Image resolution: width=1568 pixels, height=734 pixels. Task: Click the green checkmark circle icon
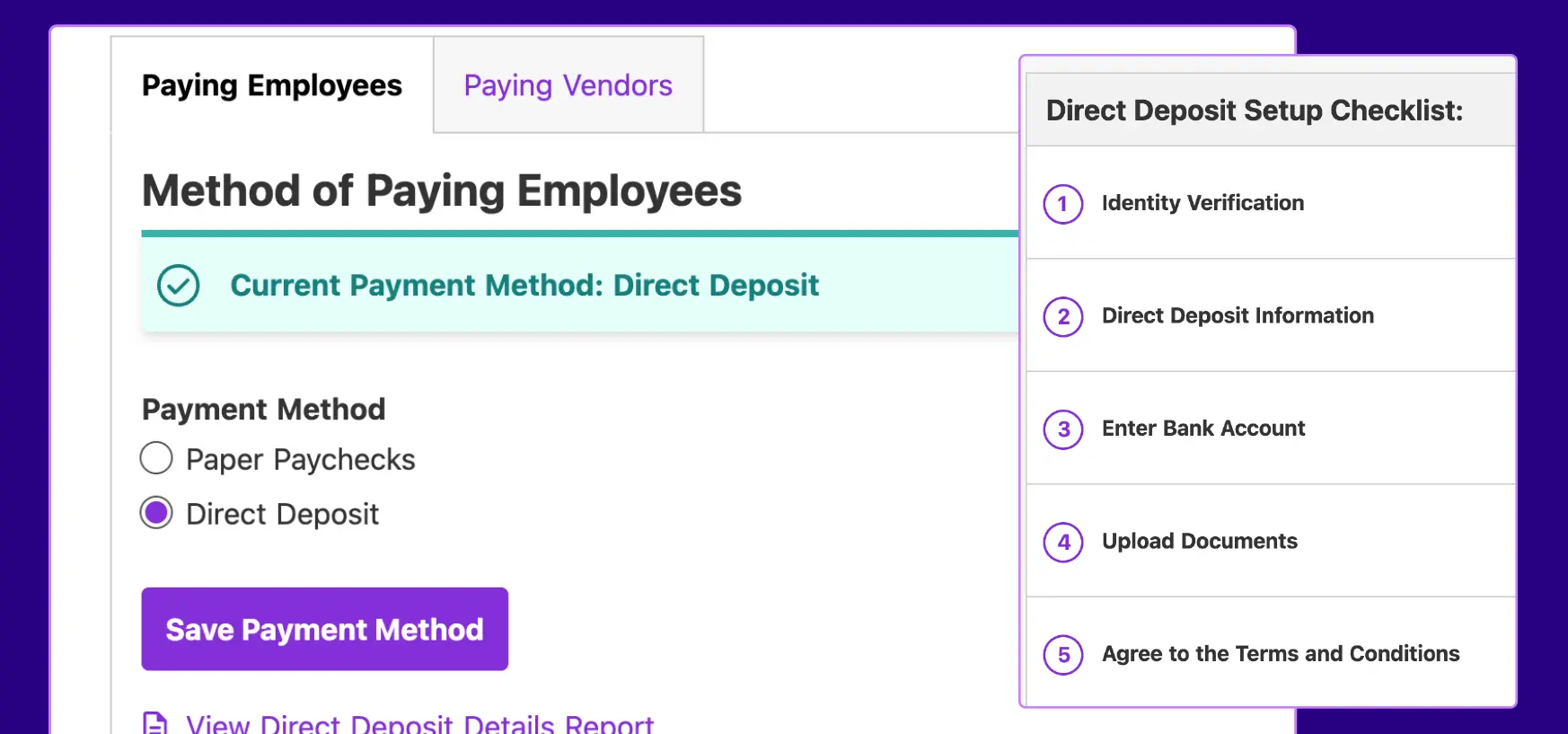tap(179, 286)
